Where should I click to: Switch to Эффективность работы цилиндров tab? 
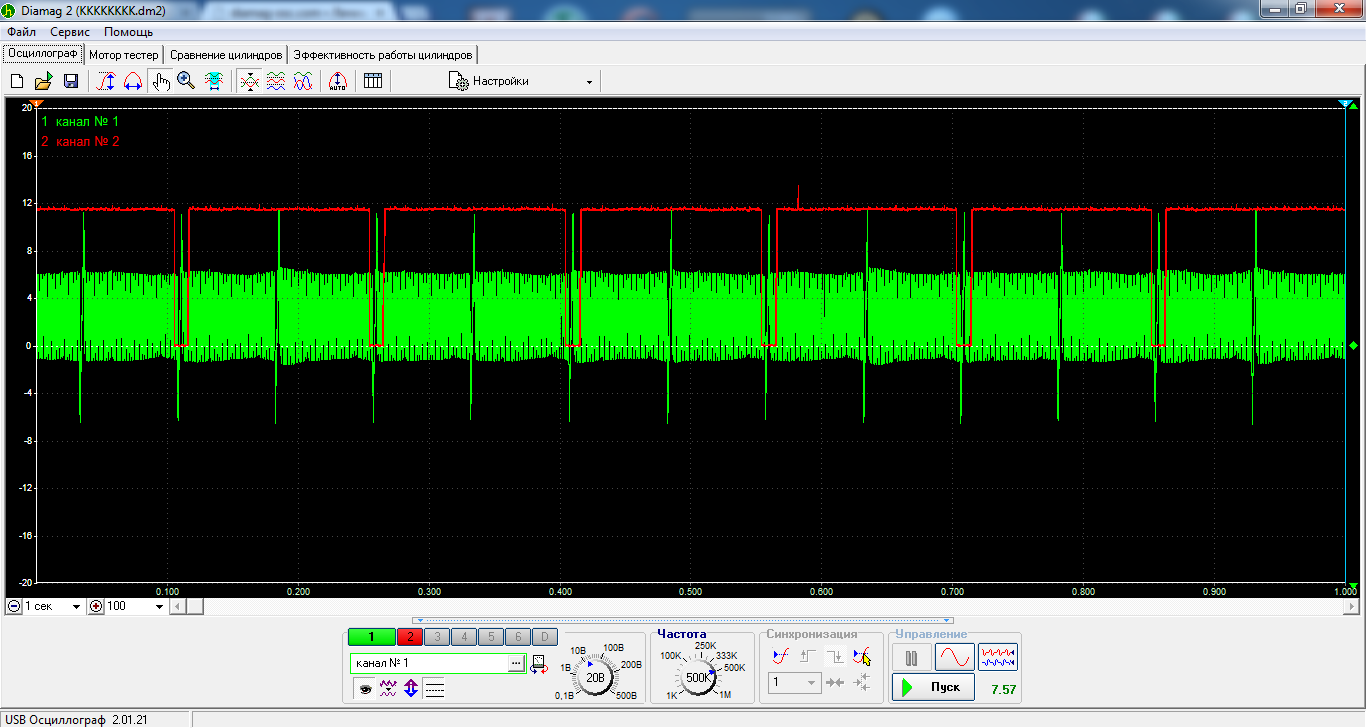click(x=383, y=55)
